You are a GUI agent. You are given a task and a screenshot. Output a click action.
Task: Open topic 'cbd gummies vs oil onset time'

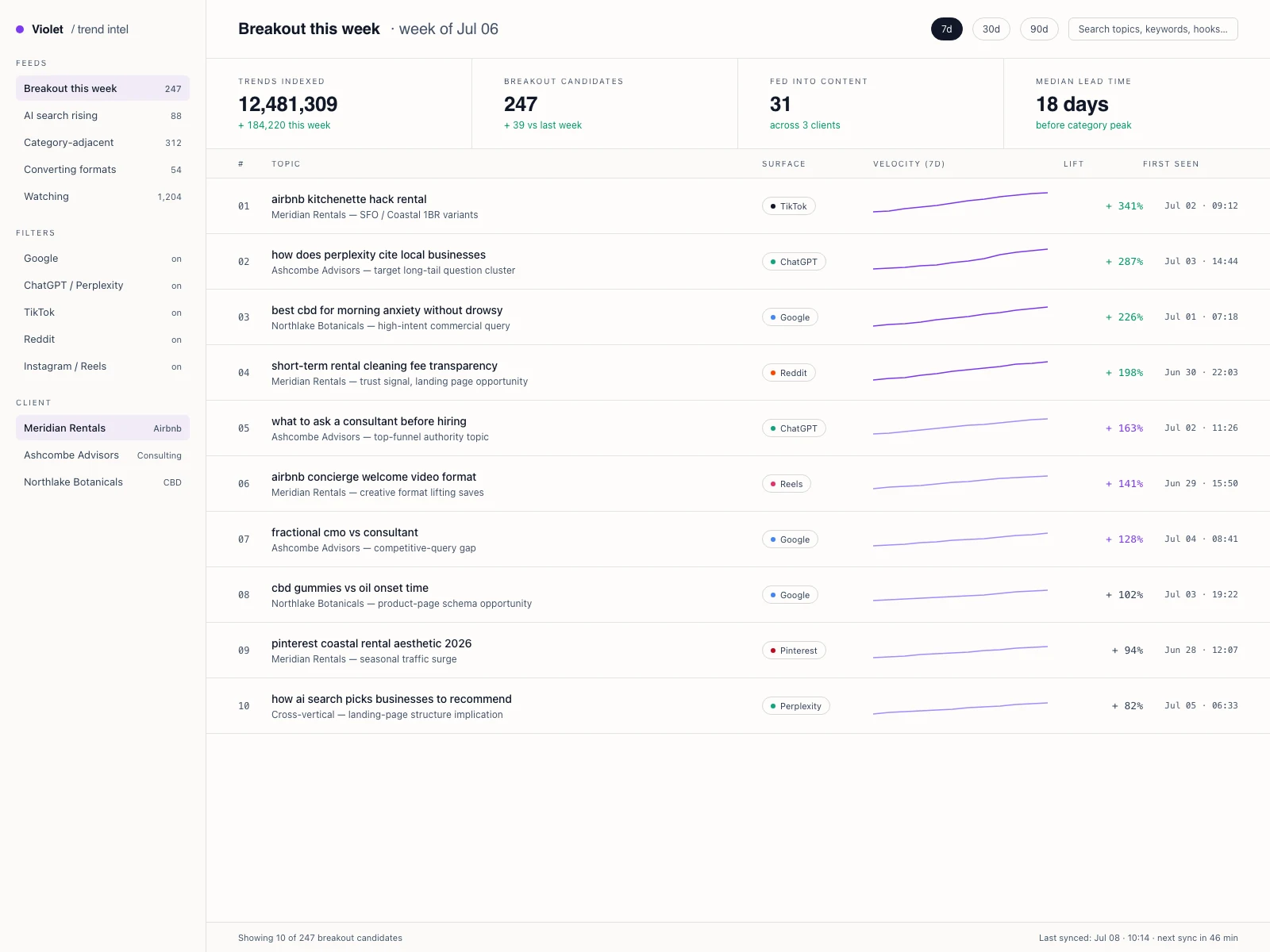pos(350,588)
